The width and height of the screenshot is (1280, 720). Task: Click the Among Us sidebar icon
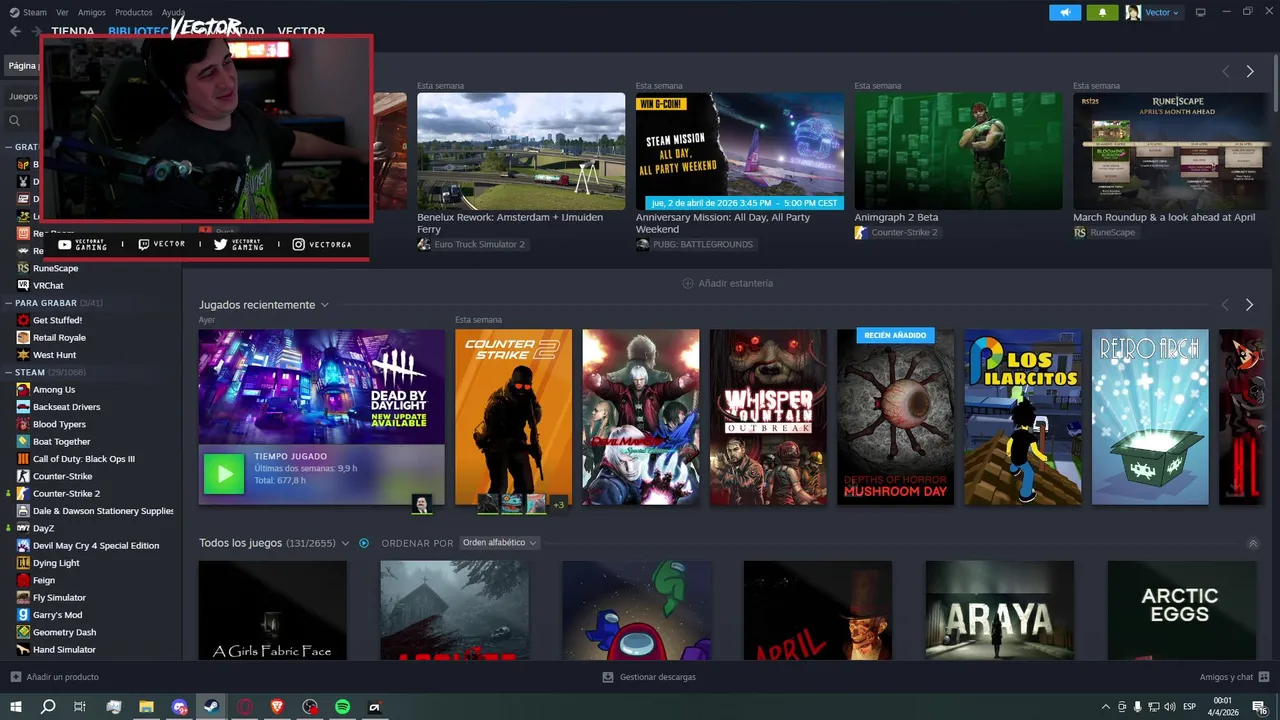pos(23,389)
